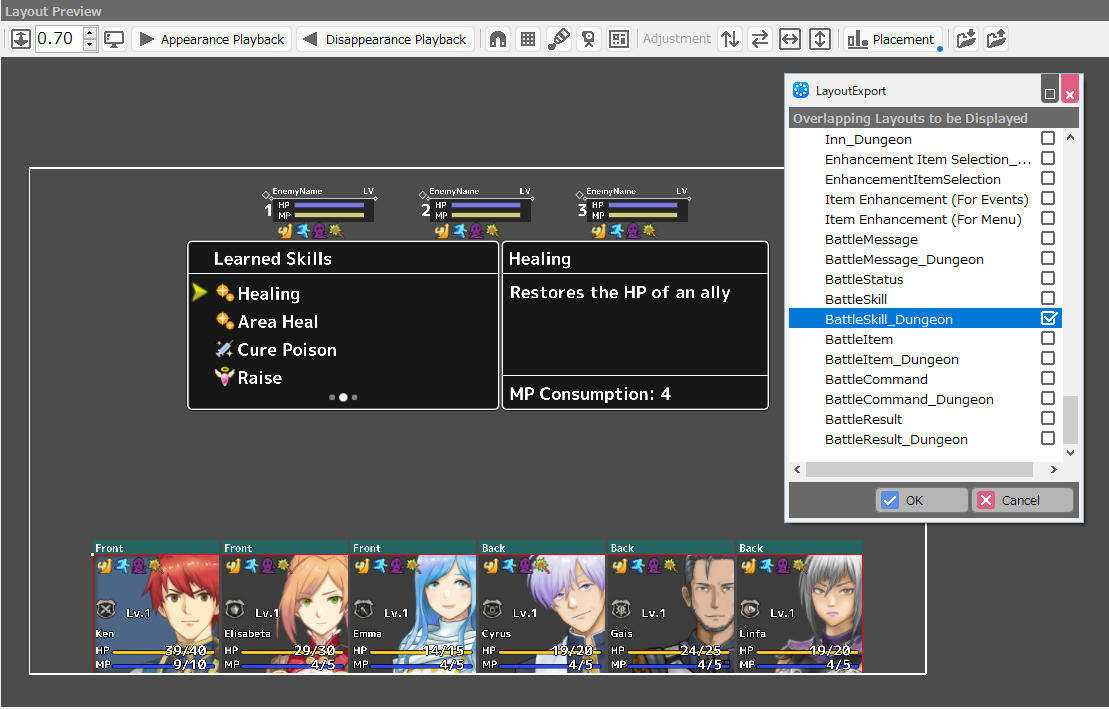This screenshot has height=709, width=1109.
Task: Uncheck BattleSkill_Dungeon in the layout list
Action: coord(1048,318)
